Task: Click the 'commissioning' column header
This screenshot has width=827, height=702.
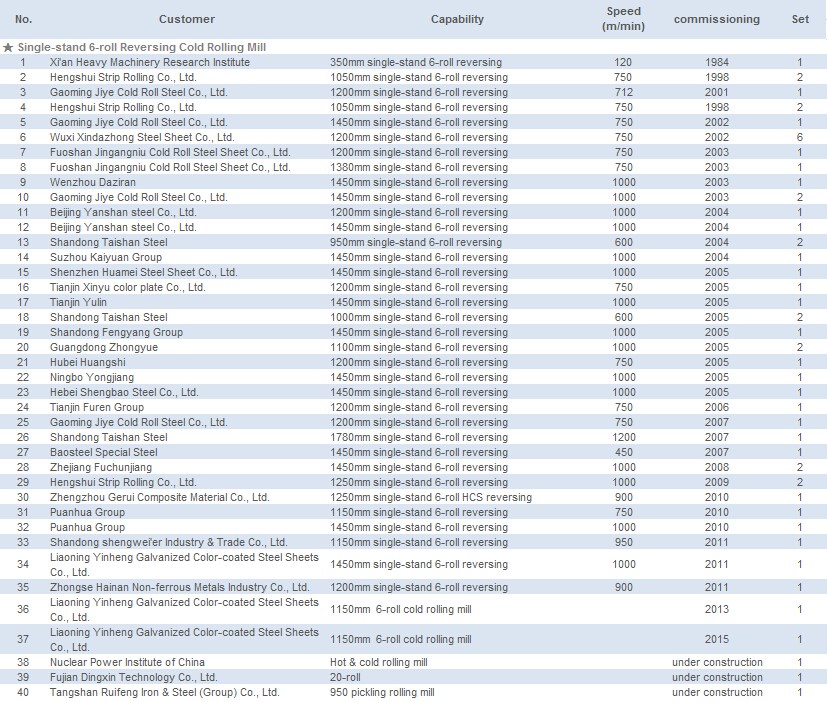Action: coord(717,19)
